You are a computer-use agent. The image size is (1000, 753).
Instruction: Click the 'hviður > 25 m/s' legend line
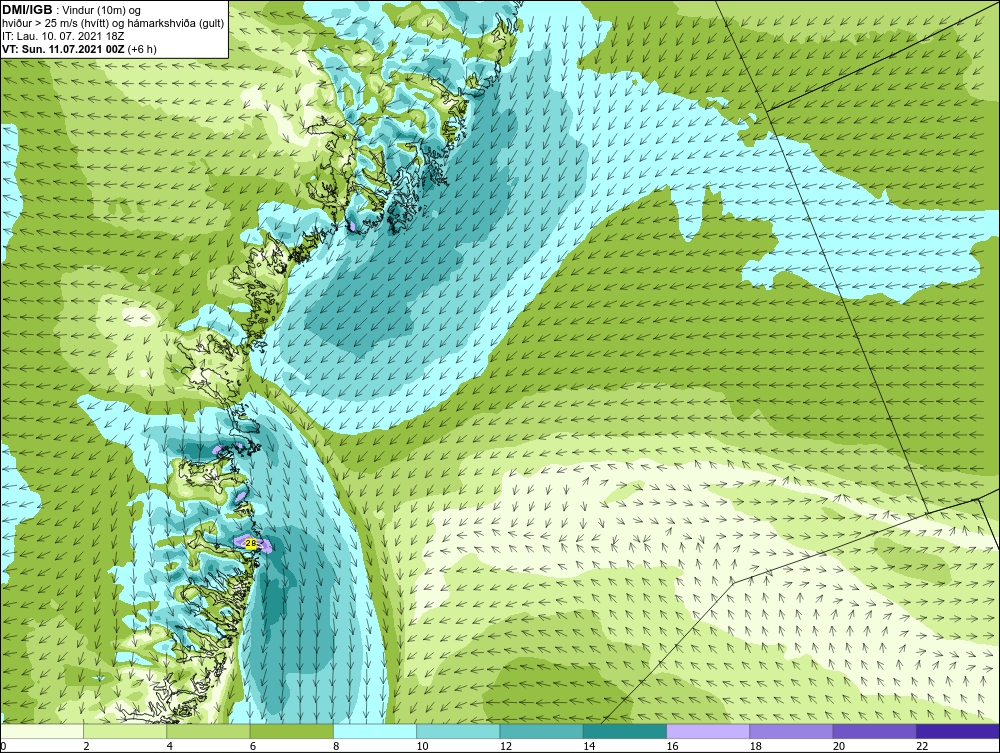point(114,24)
